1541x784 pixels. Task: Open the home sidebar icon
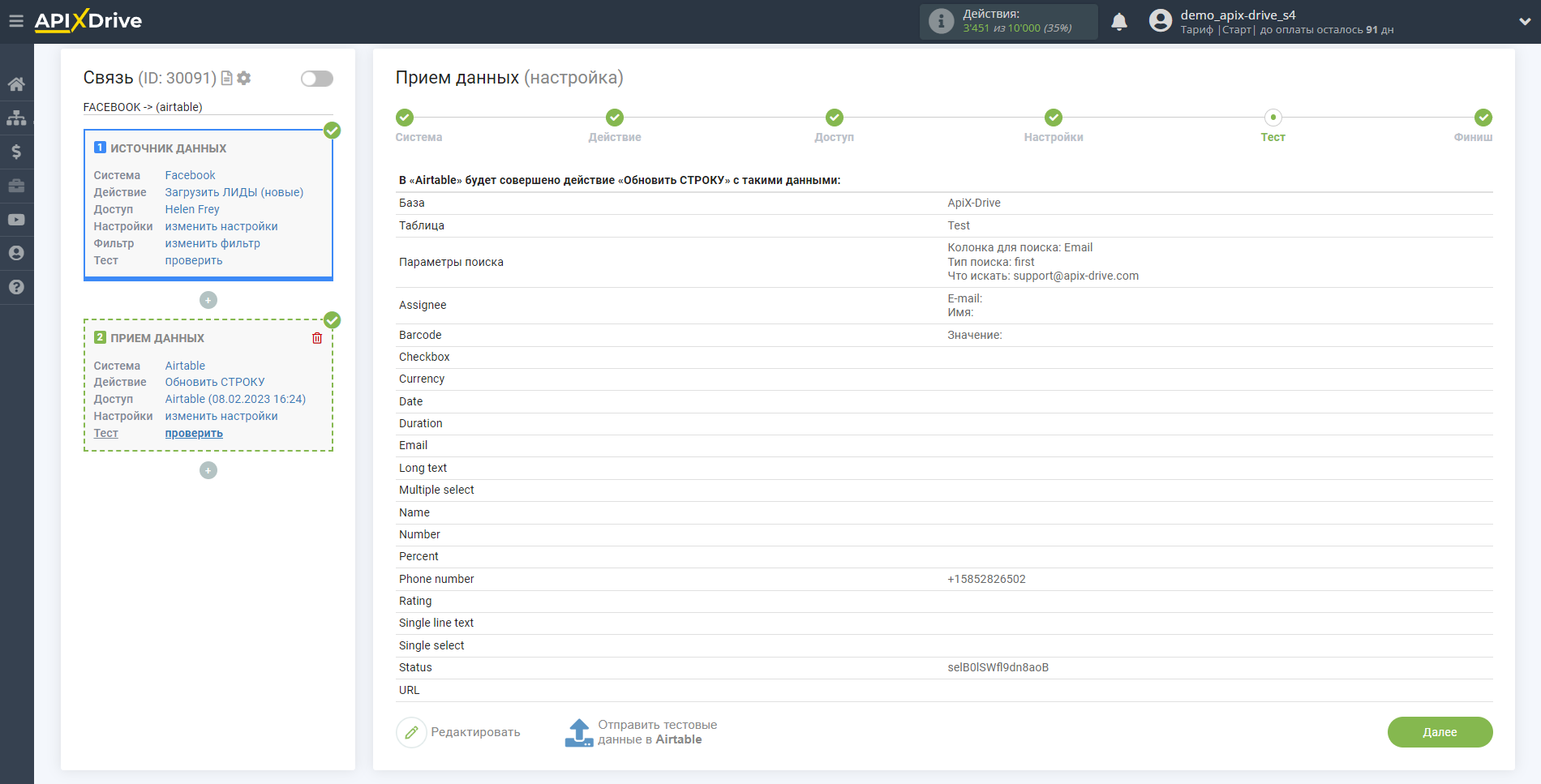click(16, 84)
